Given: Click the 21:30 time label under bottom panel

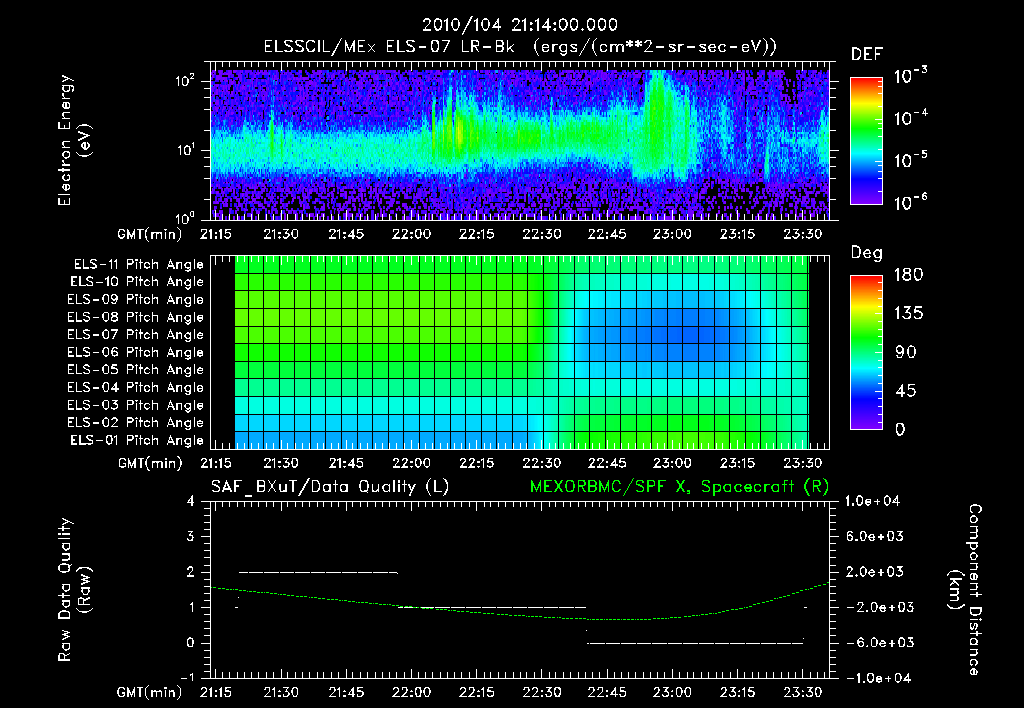Looking at the screenshot, I should click(x=281, y=692).
